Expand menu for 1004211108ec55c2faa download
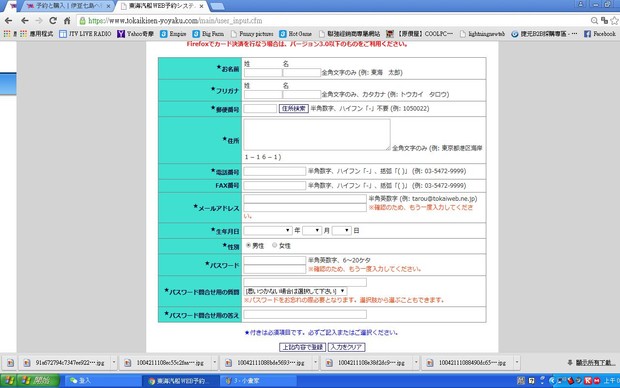 pos(215,362)
